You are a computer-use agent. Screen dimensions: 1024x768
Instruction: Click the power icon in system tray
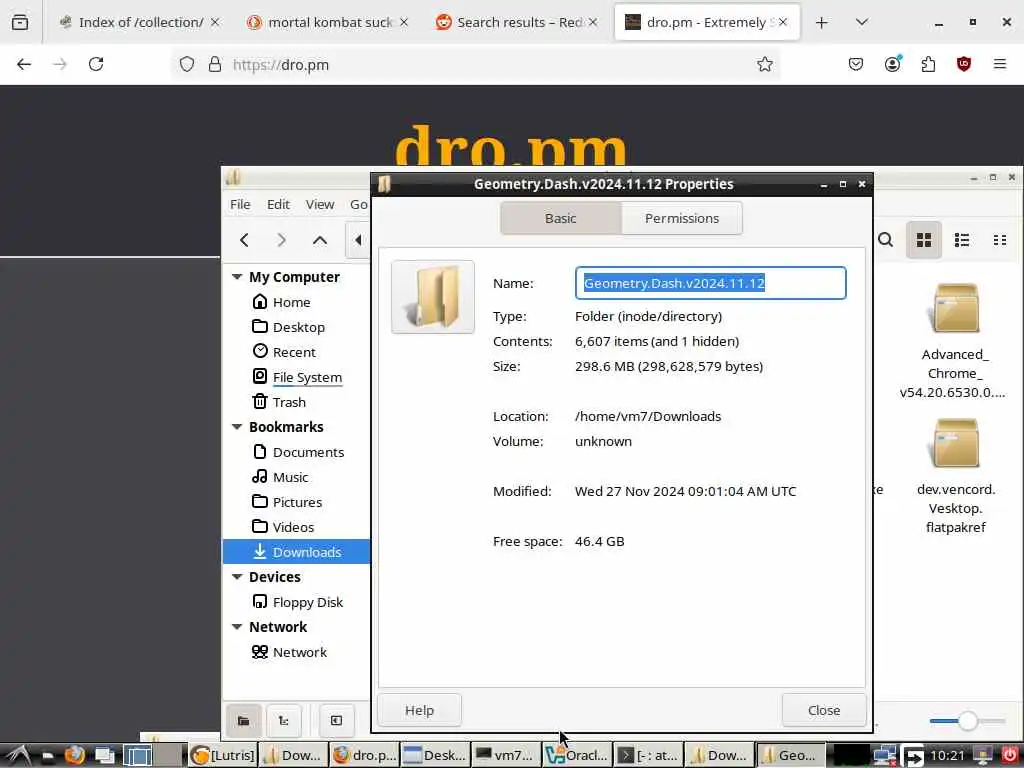1009,755
